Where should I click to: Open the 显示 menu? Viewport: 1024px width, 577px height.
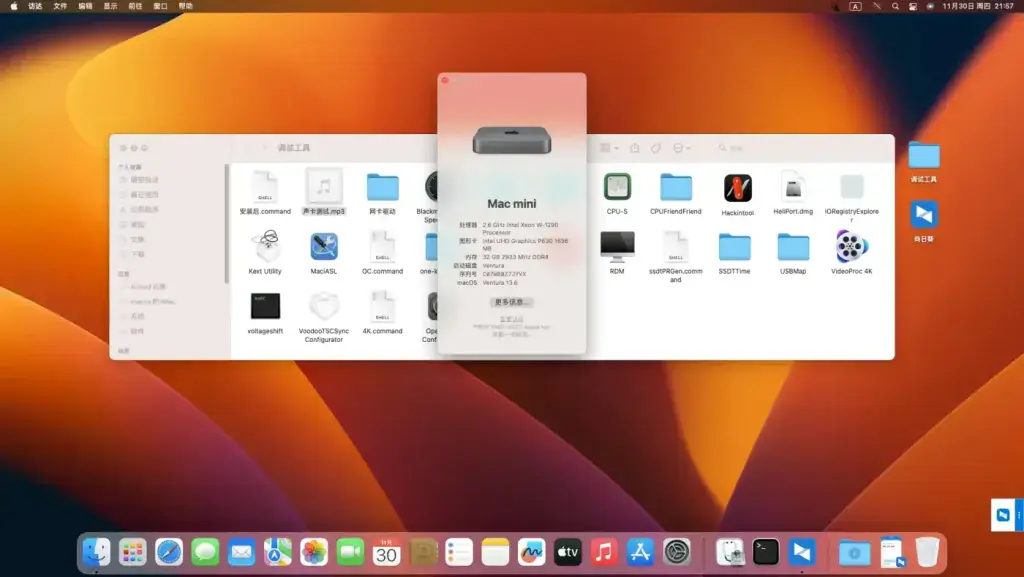[110, 6]
